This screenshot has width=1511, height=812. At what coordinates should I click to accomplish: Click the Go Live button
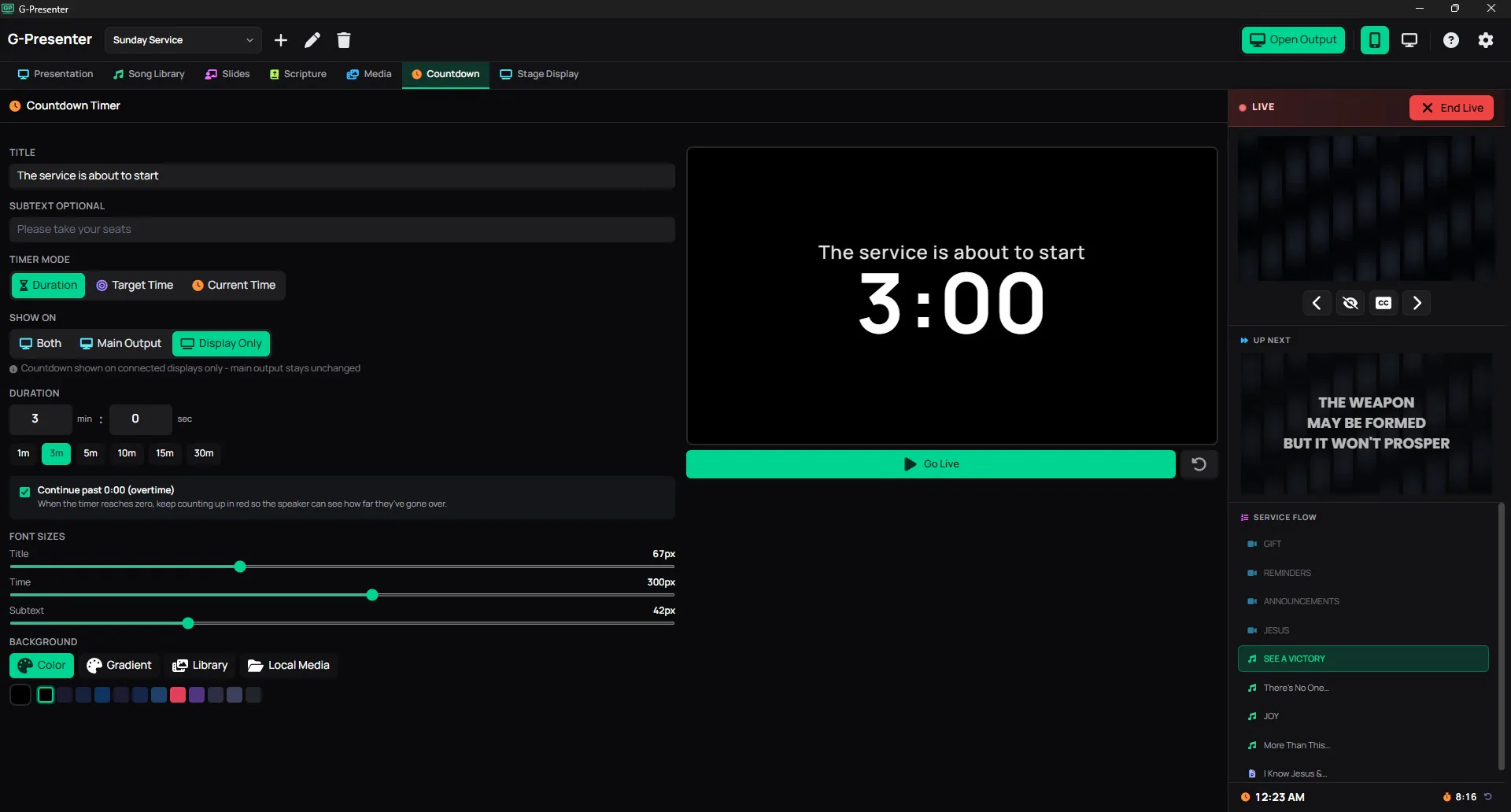click(x=931, y=464)
